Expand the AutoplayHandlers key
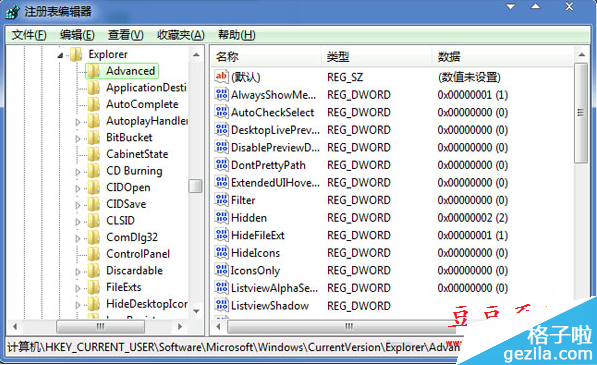597x365 pixels. [x=78, y=122]
